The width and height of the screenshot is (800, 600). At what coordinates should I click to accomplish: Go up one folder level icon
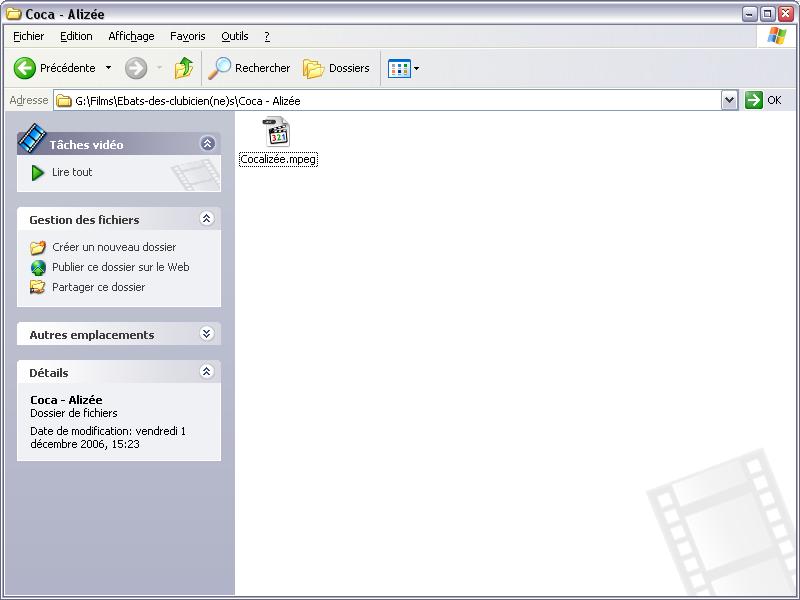tap(184, 68)
